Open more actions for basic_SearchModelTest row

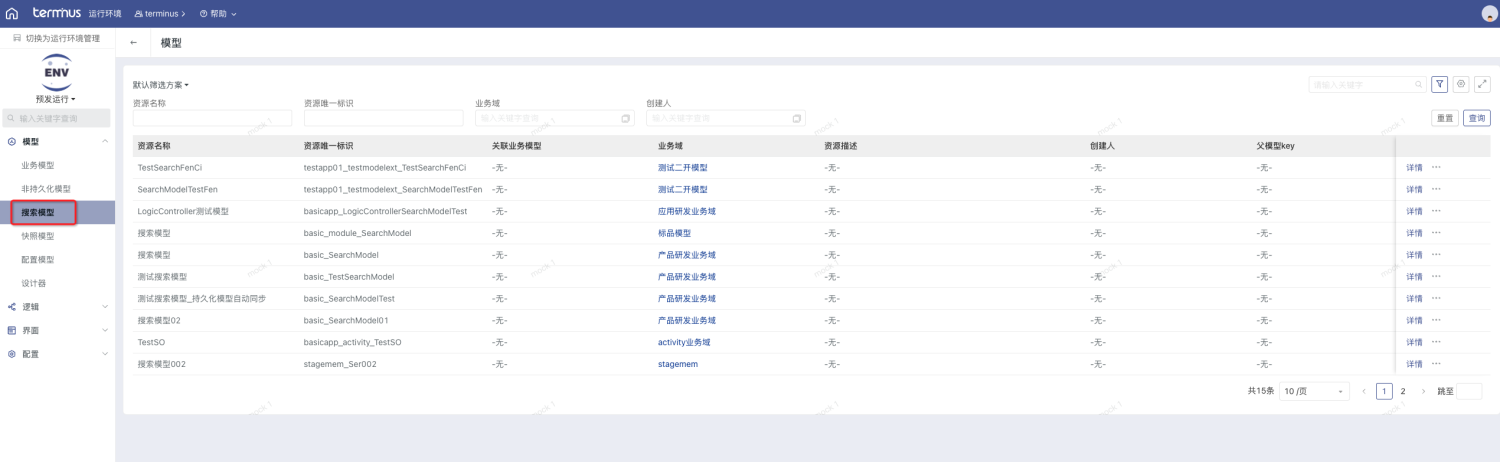[x=1436, y=299]
